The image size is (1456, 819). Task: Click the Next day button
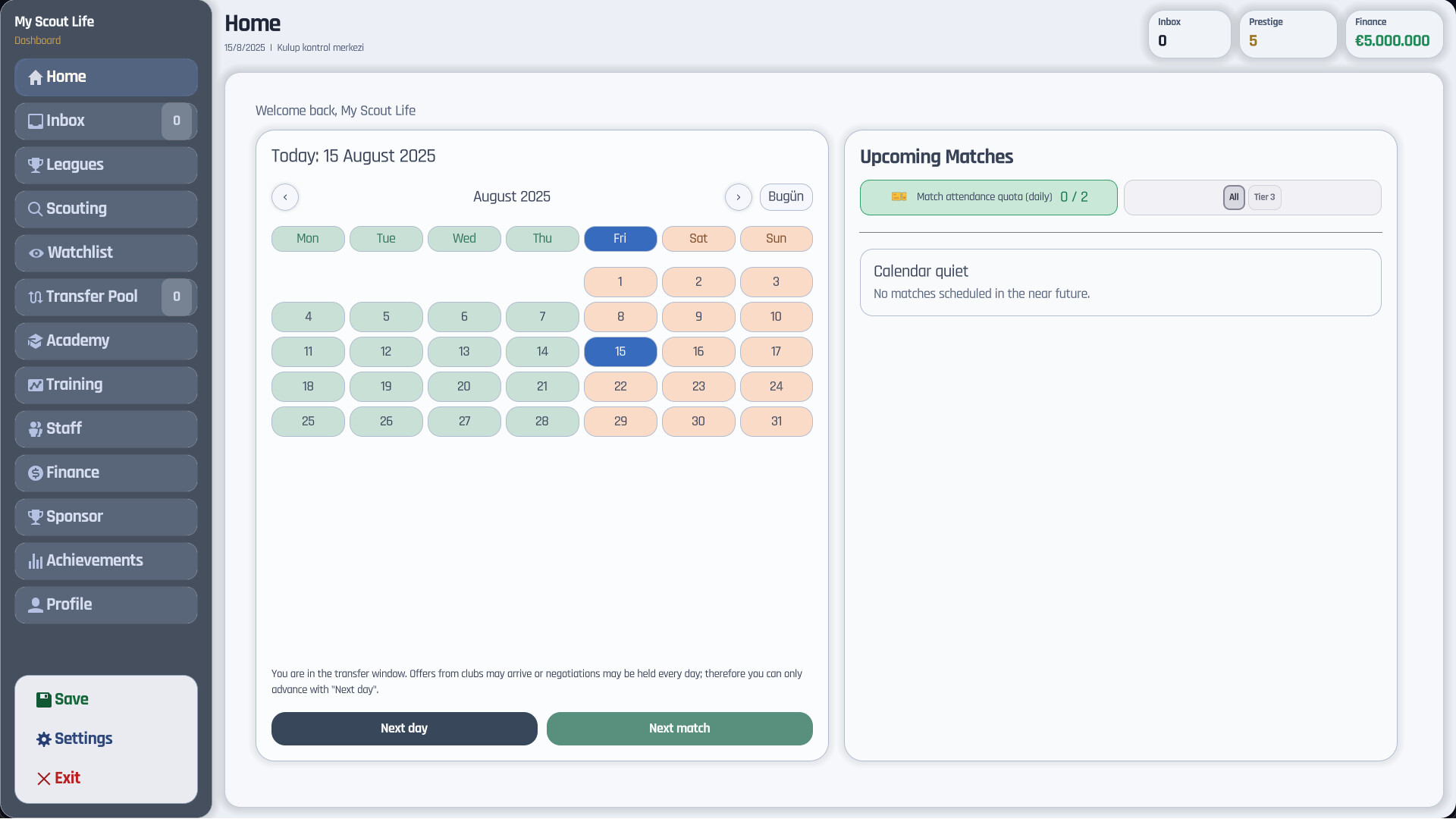tap(404, 729)
